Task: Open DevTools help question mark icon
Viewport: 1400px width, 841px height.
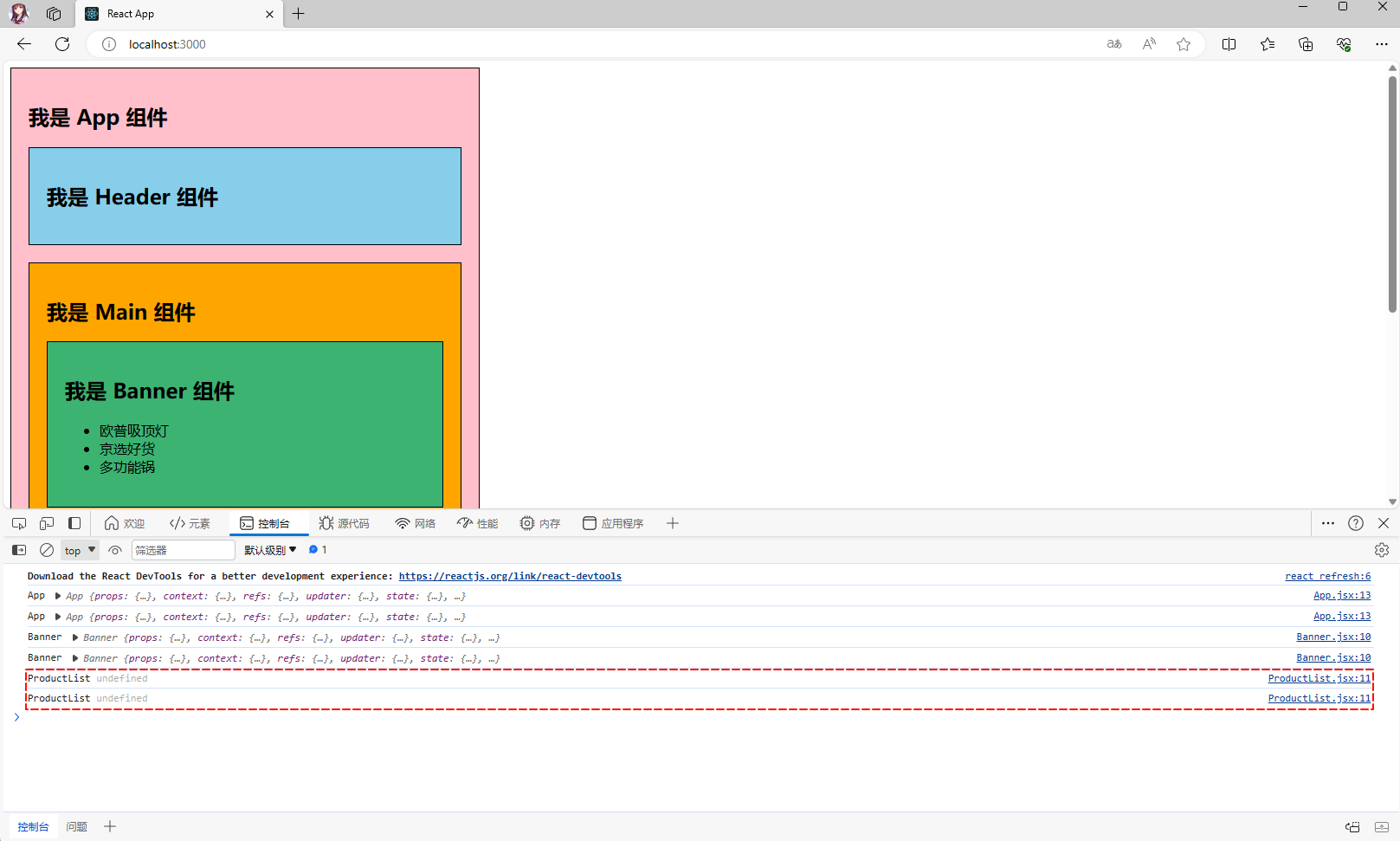Action: (1356, 523)
